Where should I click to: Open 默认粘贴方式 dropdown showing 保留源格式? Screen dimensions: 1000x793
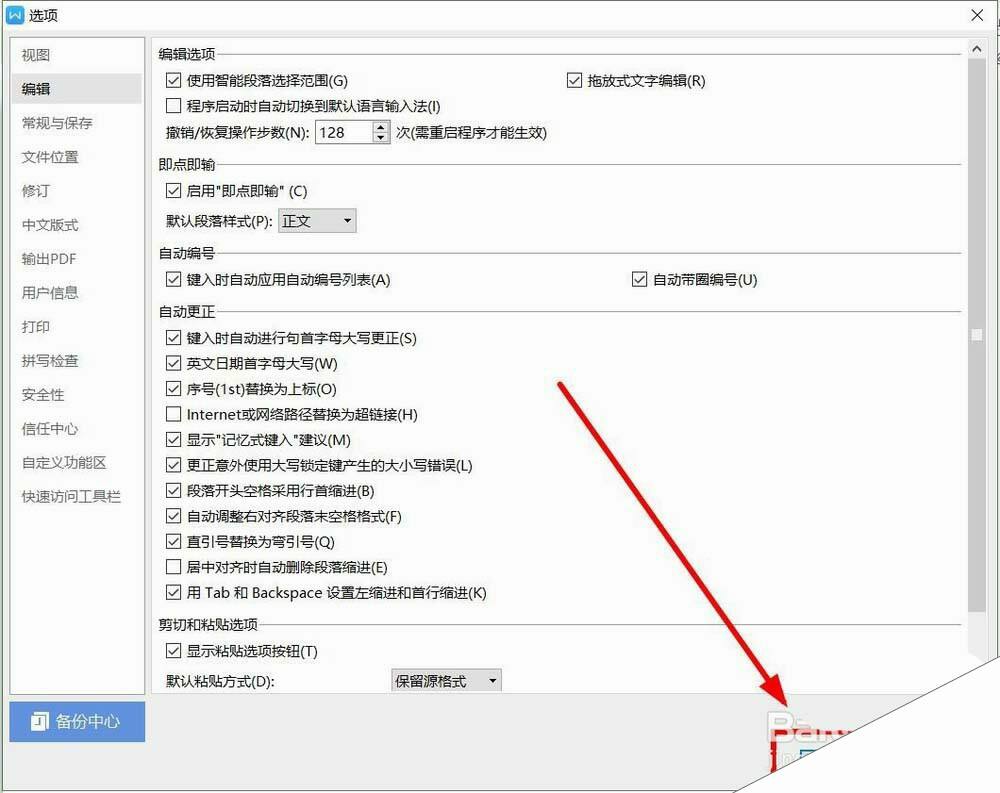(446, 681)
